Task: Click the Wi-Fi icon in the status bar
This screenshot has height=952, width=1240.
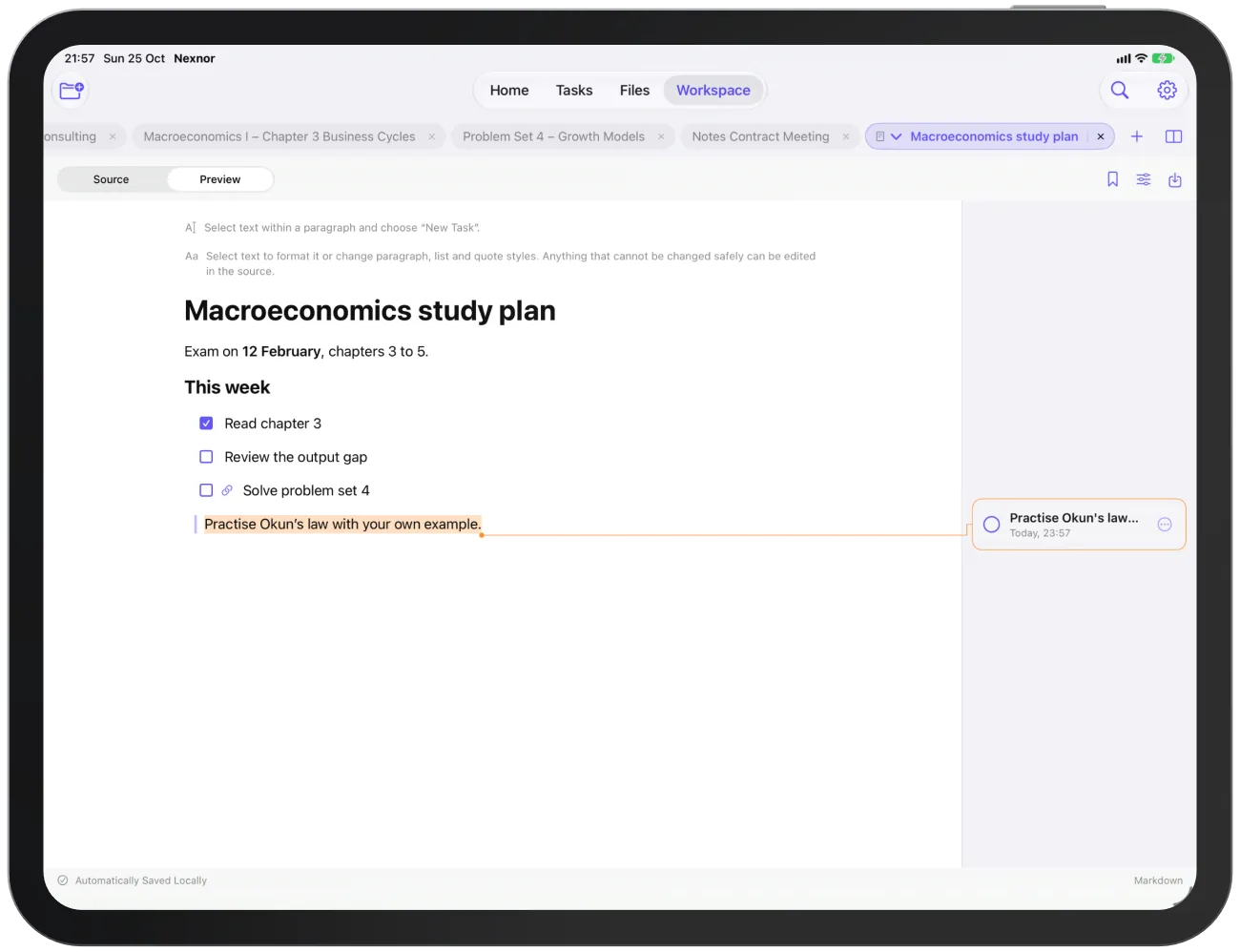Action: pos(1141,58)
